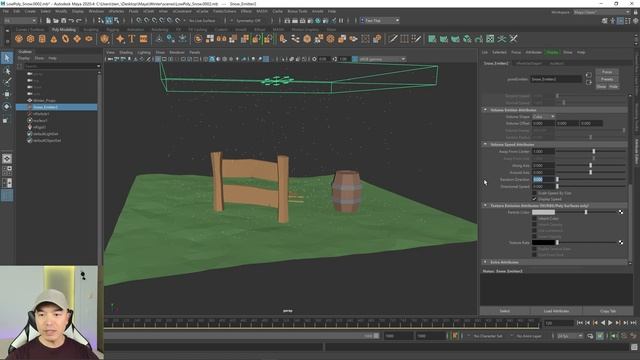Open the Attribute Editor Focus menu
640x360 pixels.
(x=516, y=52)
